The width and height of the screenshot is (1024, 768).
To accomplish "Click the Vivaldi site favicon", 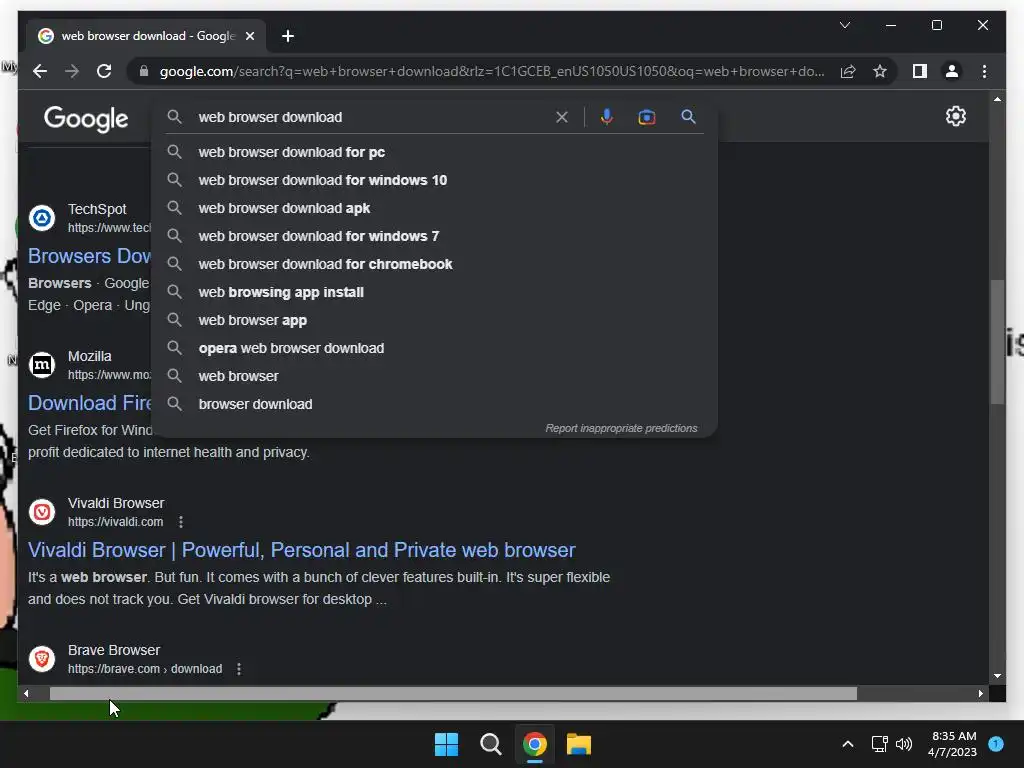I will click(x=42, y=511).
